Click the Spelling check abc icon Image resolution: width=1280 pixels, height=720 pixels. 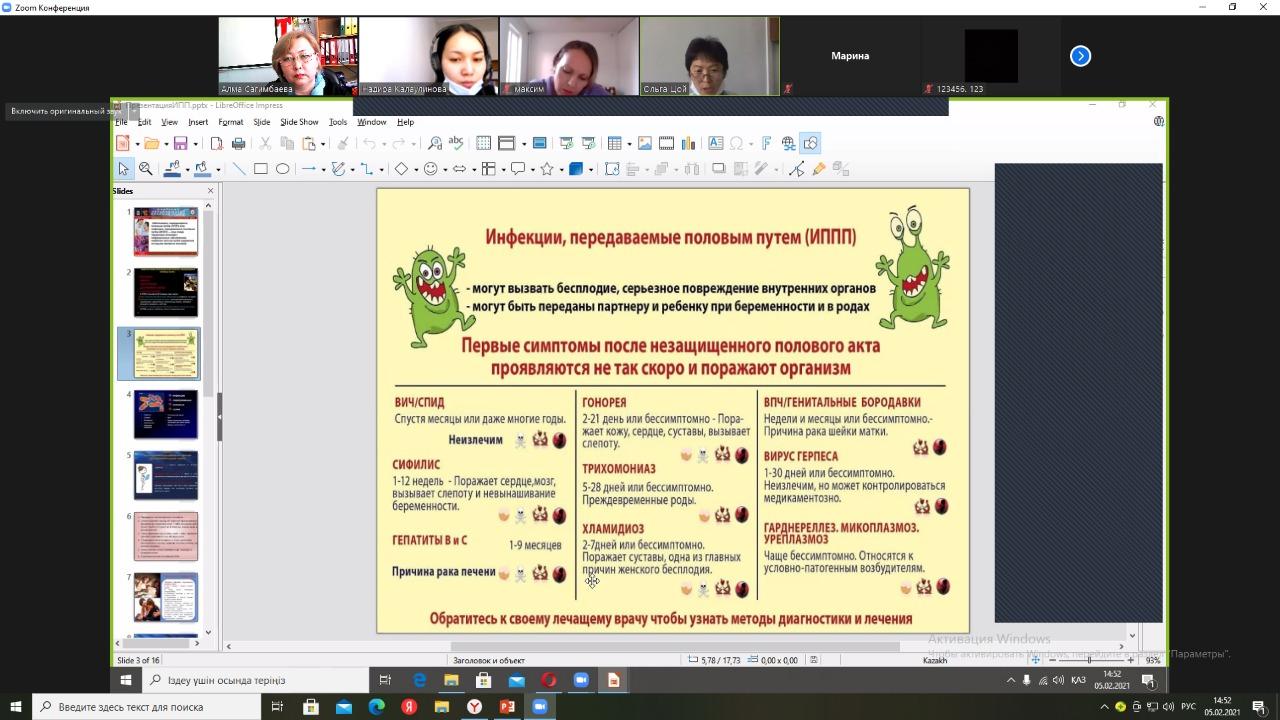coord(456,143)
